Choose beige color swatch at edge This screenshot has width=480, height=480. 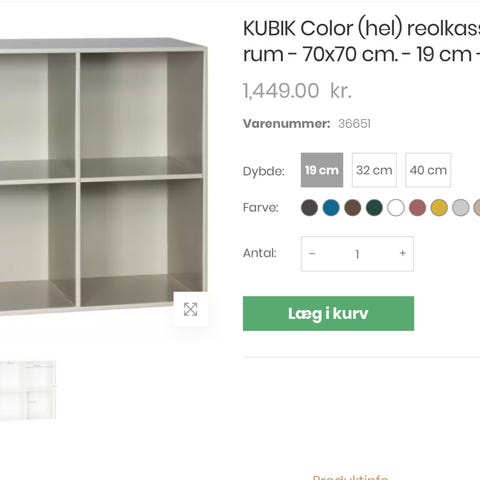point(477,208)
